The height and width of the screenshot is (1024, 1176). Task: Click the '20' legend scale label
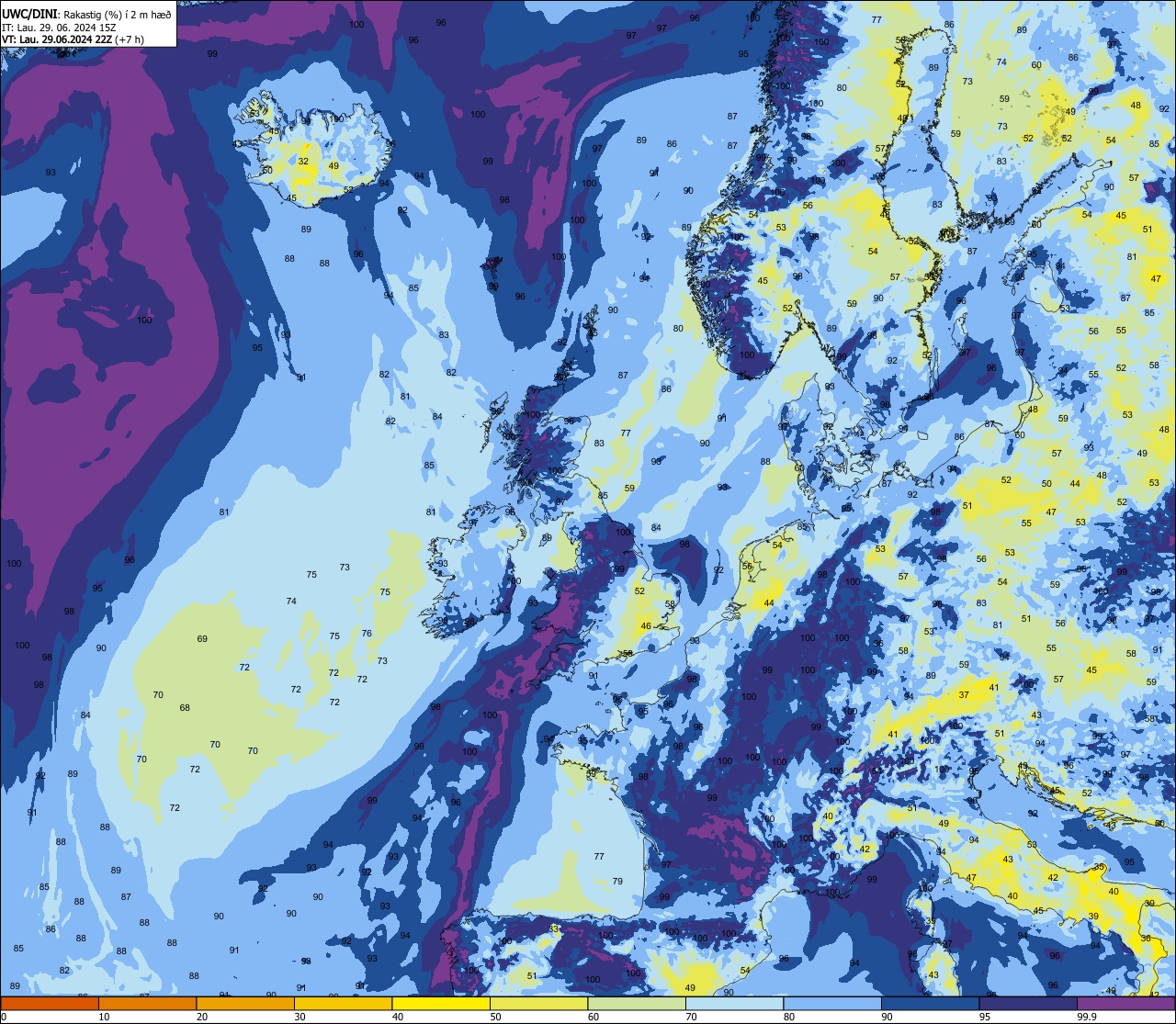[201, 1017]
